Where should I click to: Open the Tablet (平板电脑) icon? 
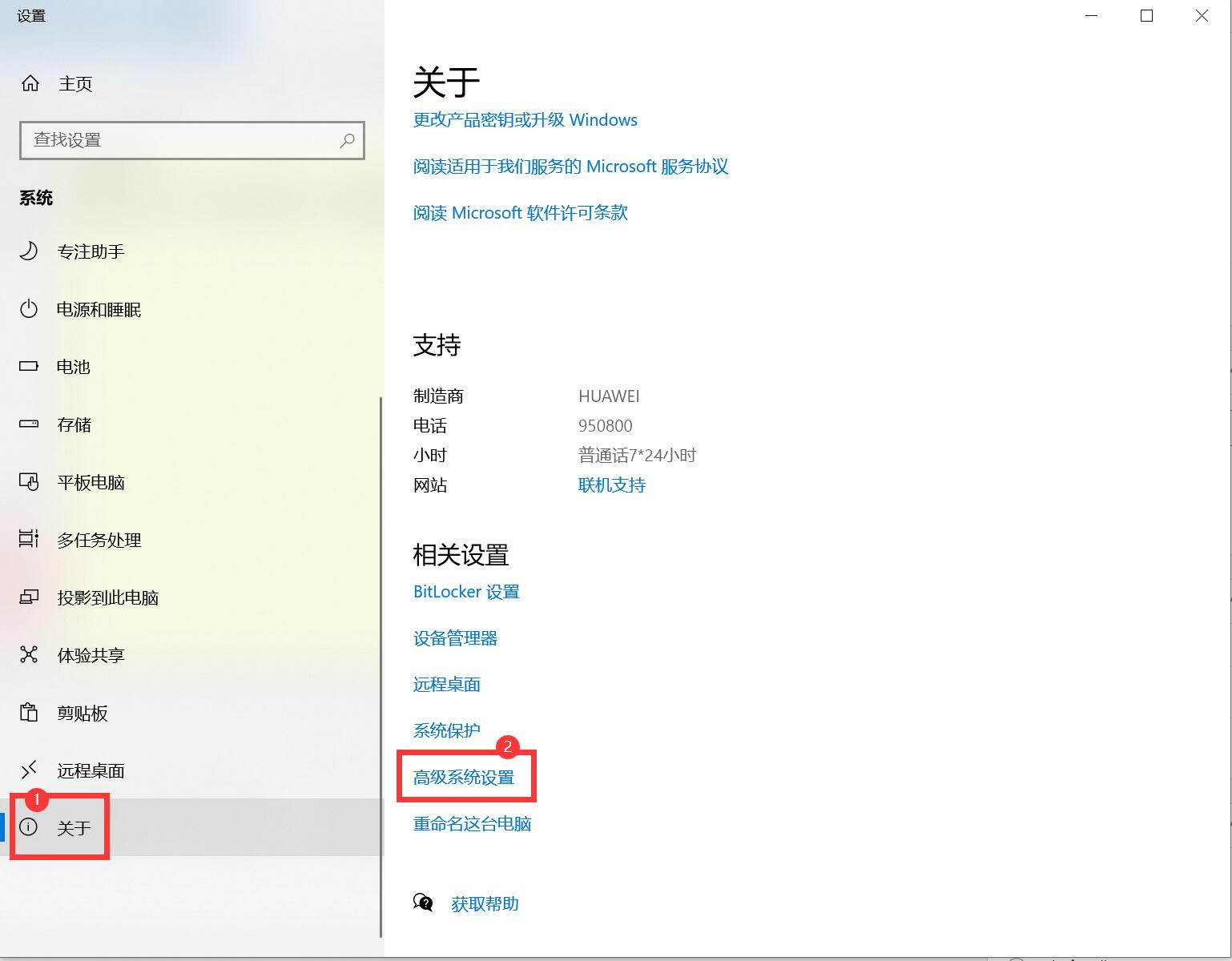tap(29, 482)
